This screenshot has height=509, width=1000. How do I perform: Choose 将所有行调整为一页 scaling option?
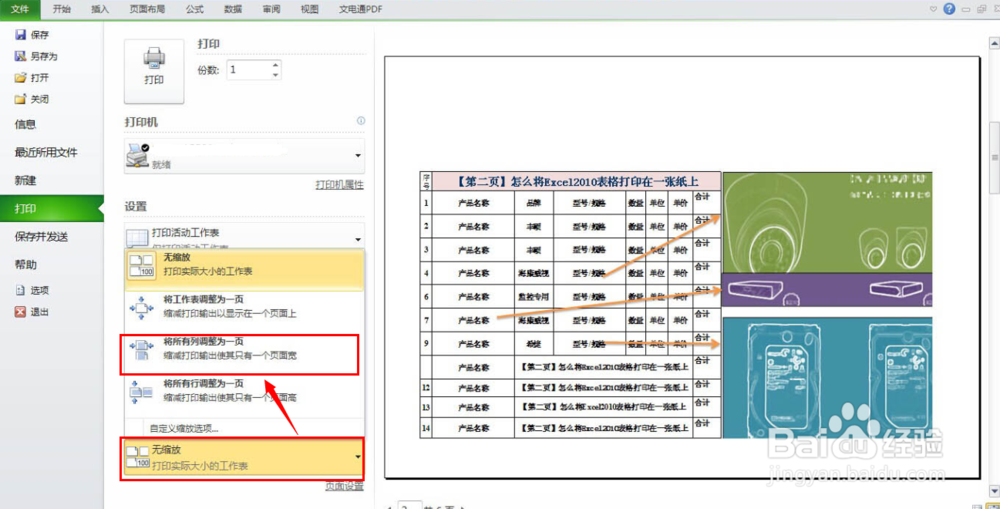[x=244, y=391]
